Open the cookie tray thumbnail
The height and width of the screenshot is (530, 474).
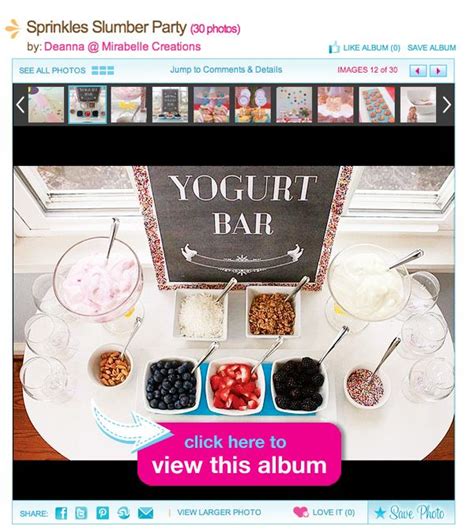coord(377,104)
